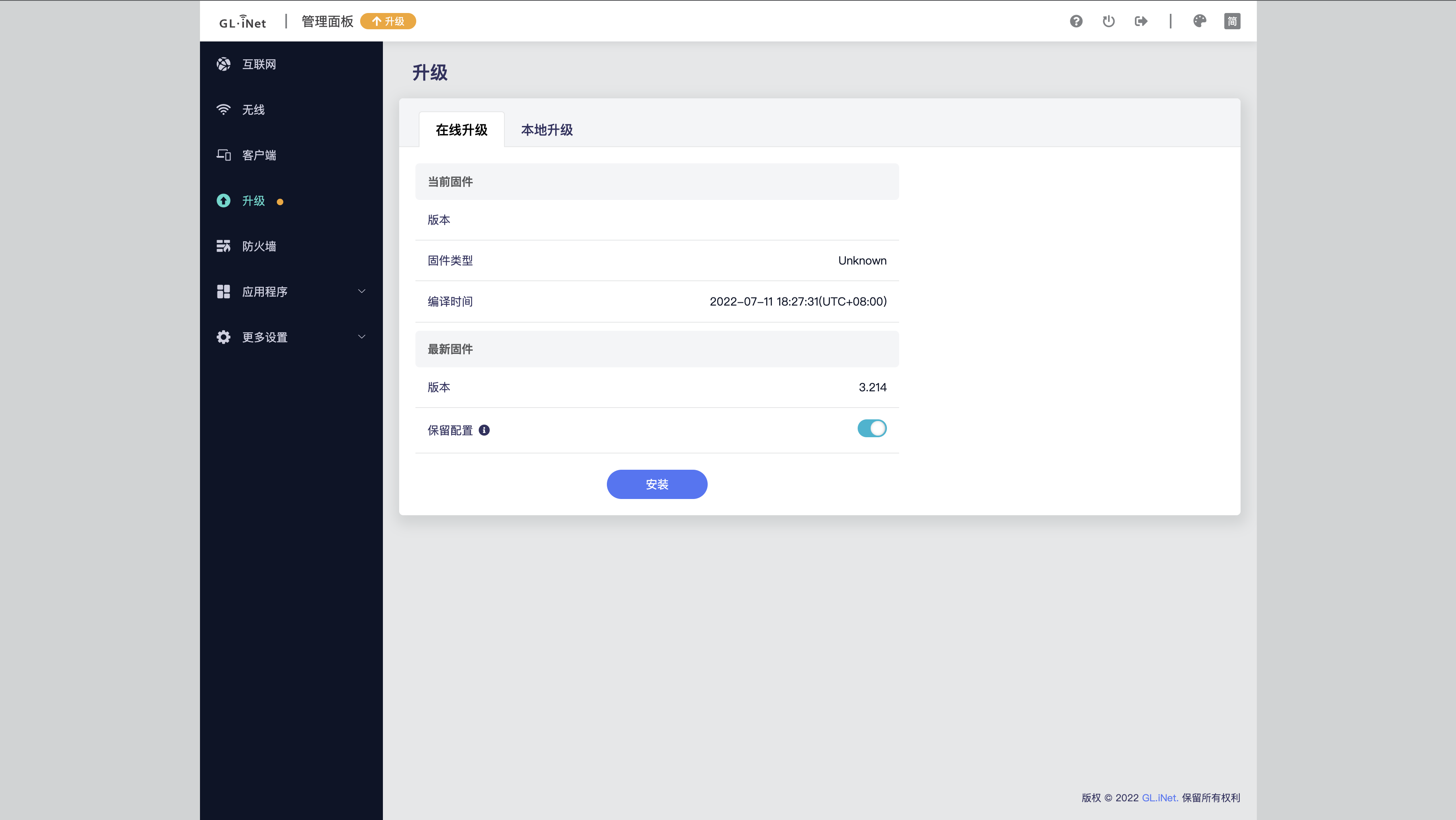Viewport: 1456px width, 820px height.
Task: Expand the 更多设置 menu chevron
Action: 362,337
